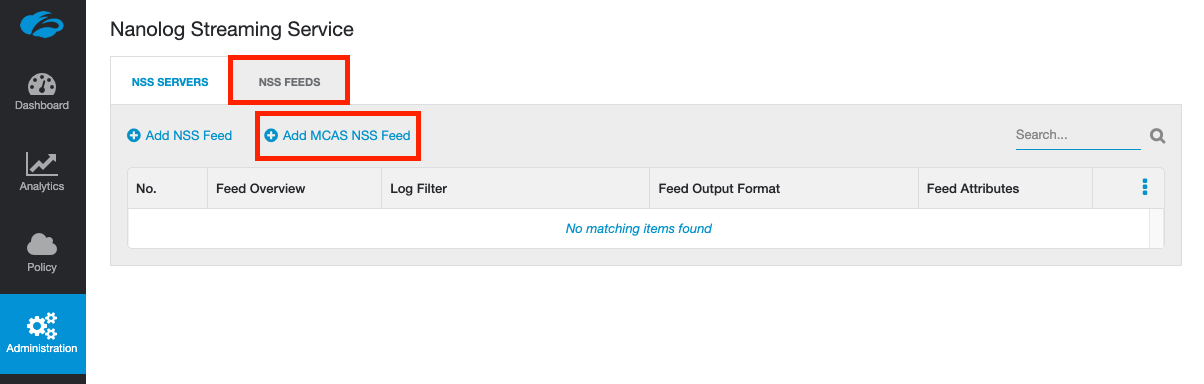Click the Add NSS Feed link

189,135
